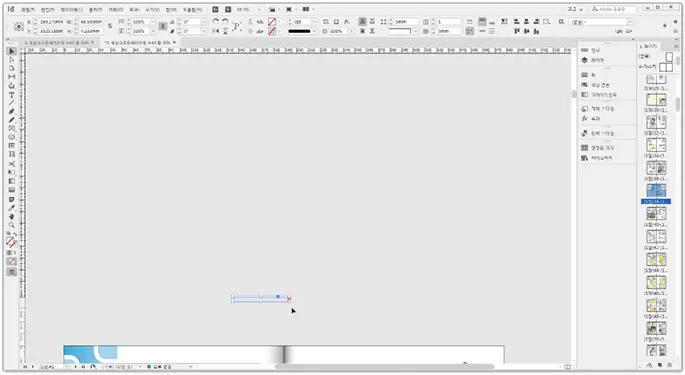
Task: Open the Help menu
Action: point(192,9)
